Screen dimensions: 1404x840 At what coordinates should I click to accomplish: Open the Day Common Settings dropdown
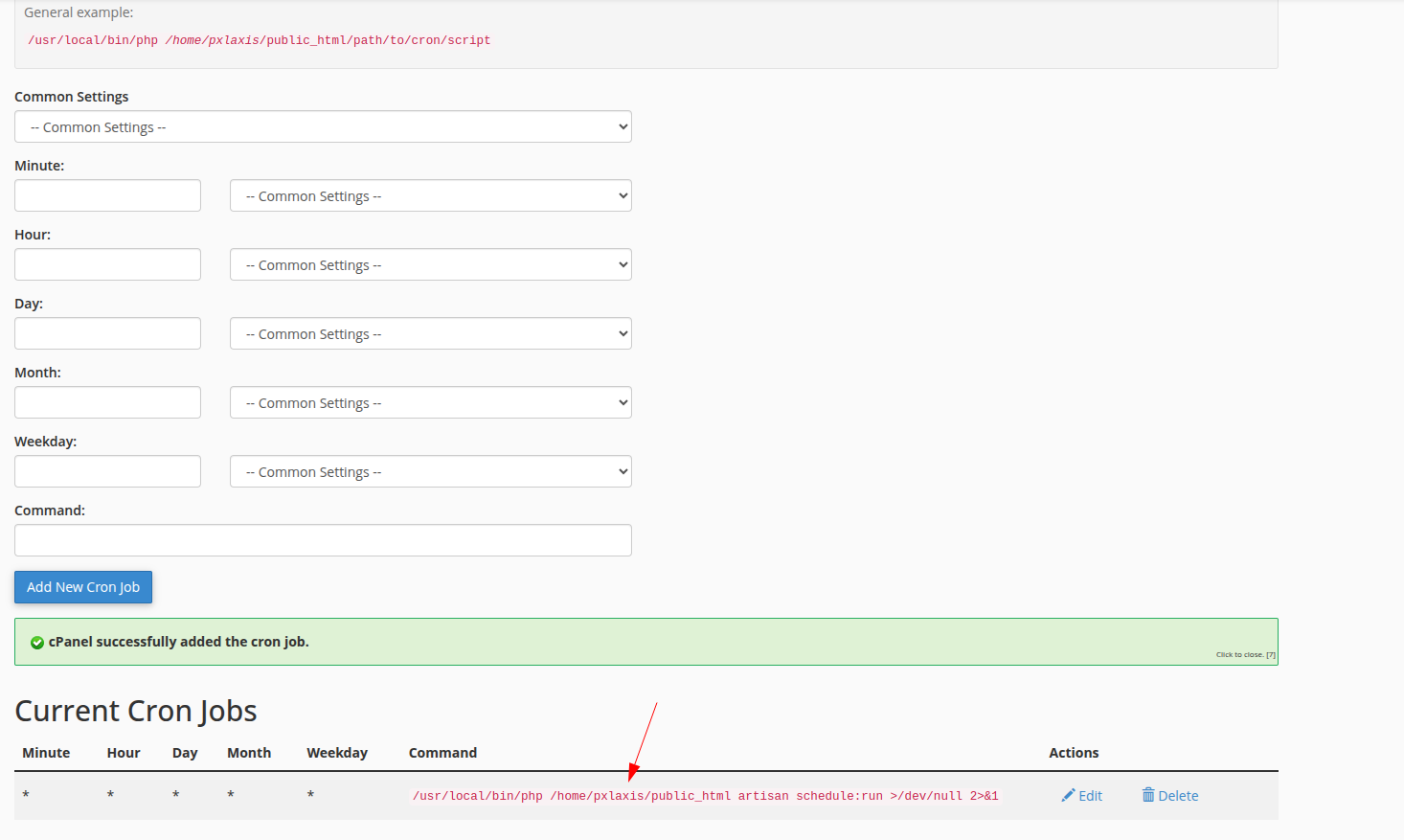pos(431,333)
